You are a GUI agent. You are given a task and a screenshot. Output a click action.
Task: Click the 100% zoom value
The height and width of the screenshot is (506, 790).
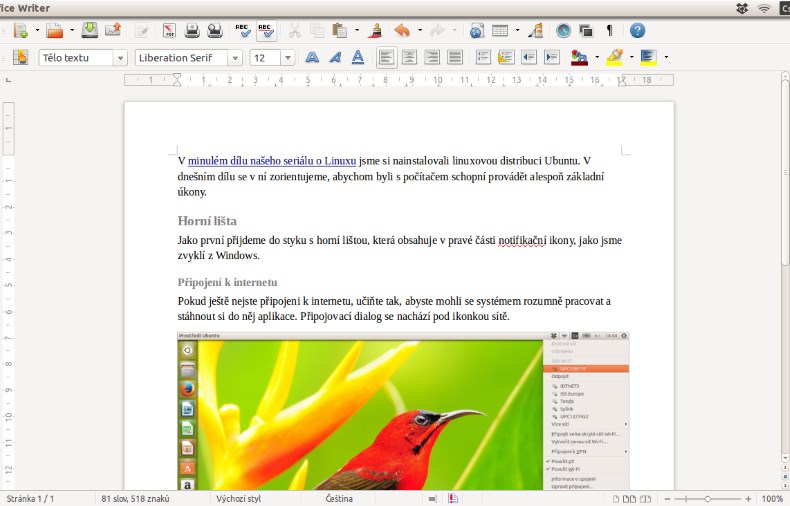[771, 499]
